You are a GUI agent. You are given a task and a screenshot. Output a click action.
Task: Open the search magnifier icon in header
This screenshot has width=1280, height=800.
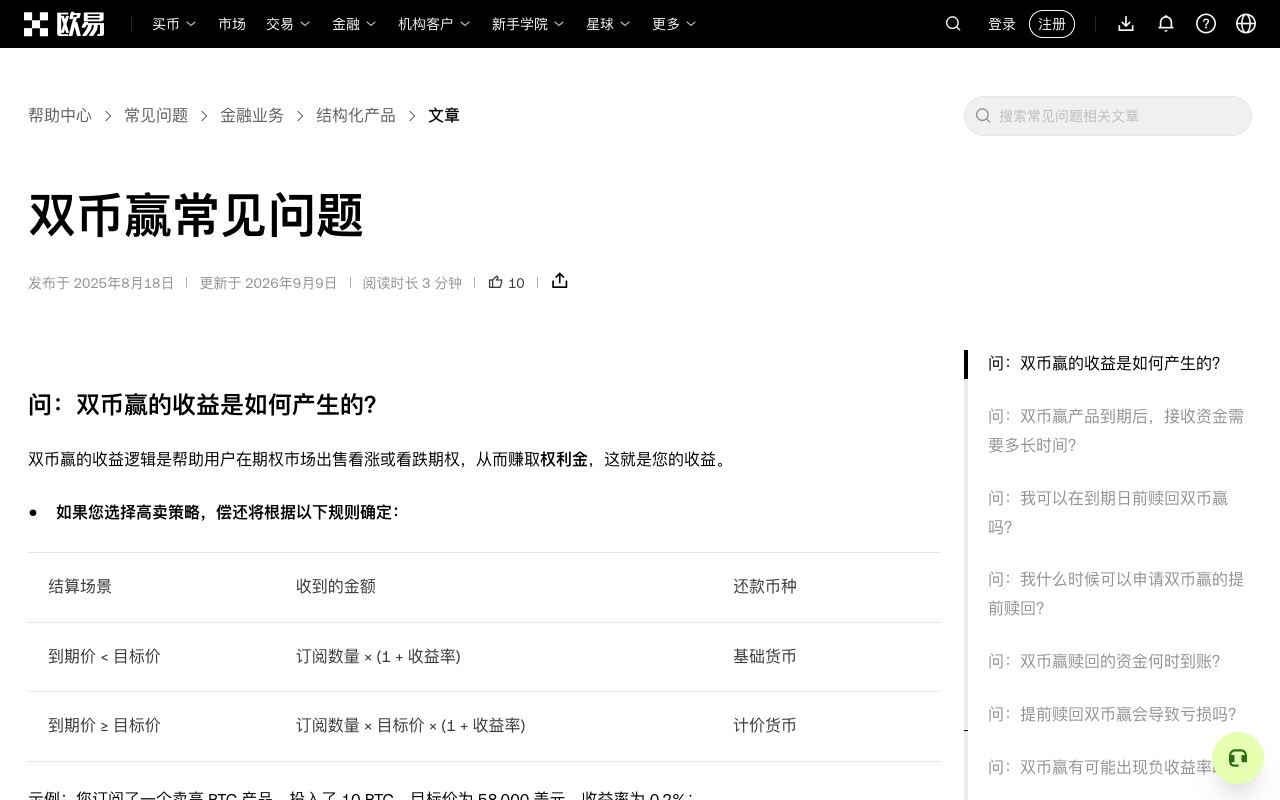point(953,24)
